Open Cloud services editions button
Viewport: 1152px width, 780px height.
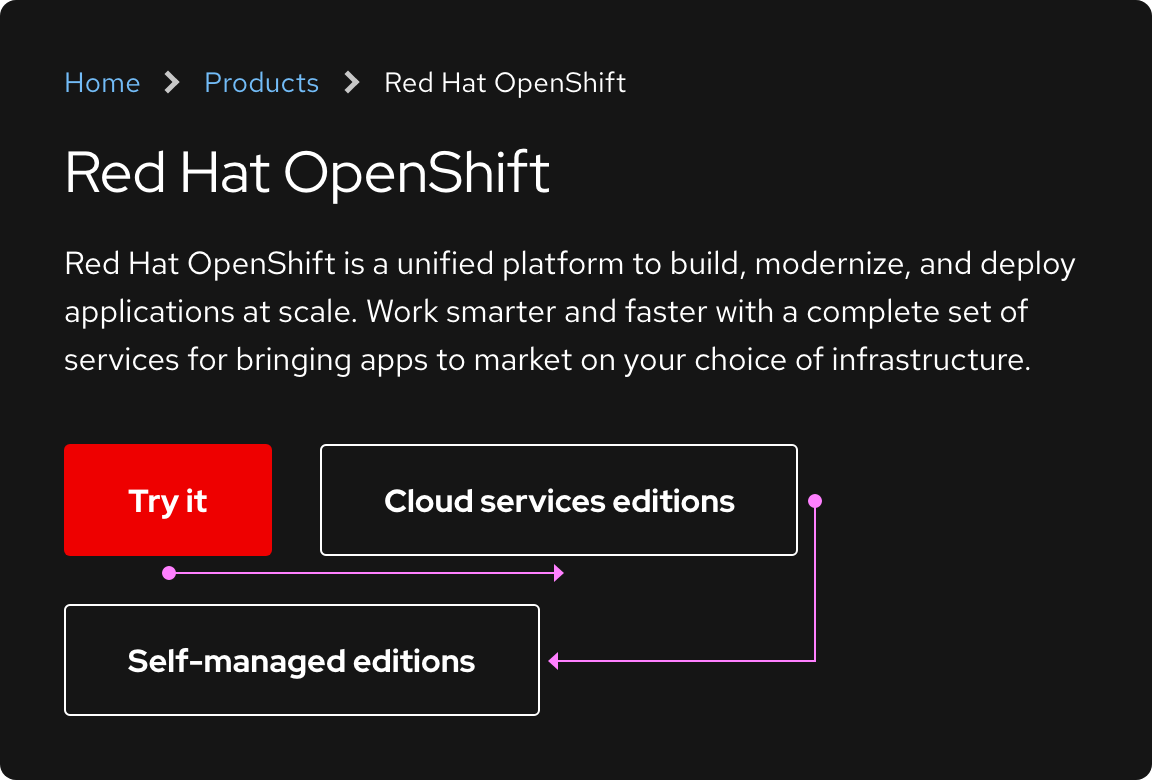pyautogui.click(x=558, y=500)
